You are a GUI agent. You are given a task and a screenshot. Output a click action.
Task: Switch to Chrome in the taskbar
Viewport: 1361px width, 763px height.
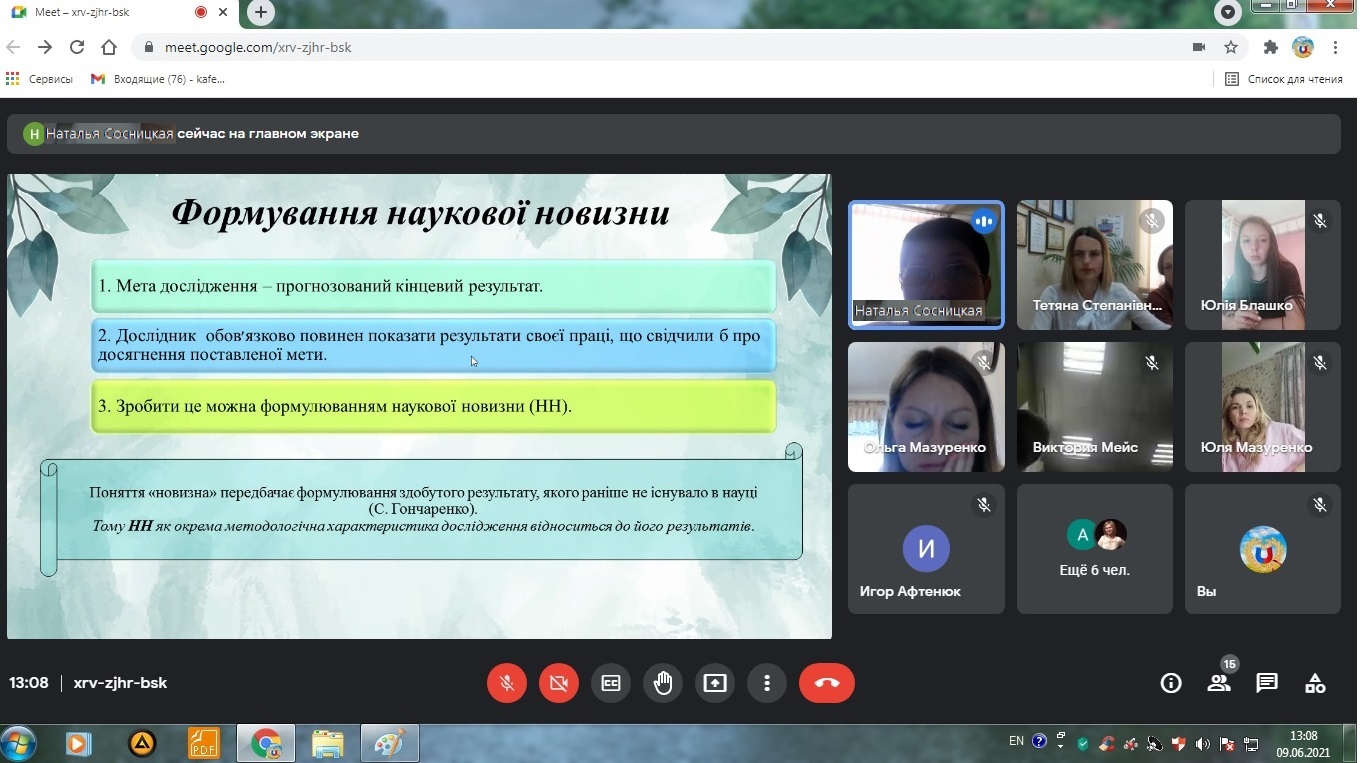coord(266,744)
